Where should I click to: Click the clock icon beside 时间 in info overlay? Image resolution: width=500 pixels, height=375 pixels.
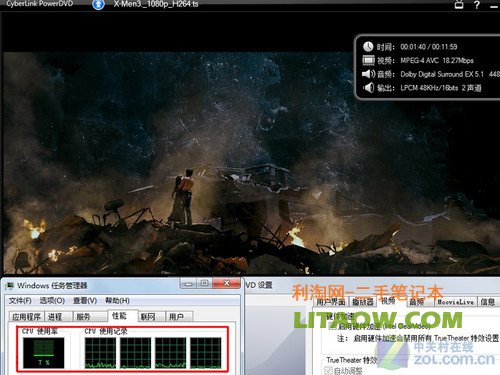pyautogui.click(x=368, y=46)
